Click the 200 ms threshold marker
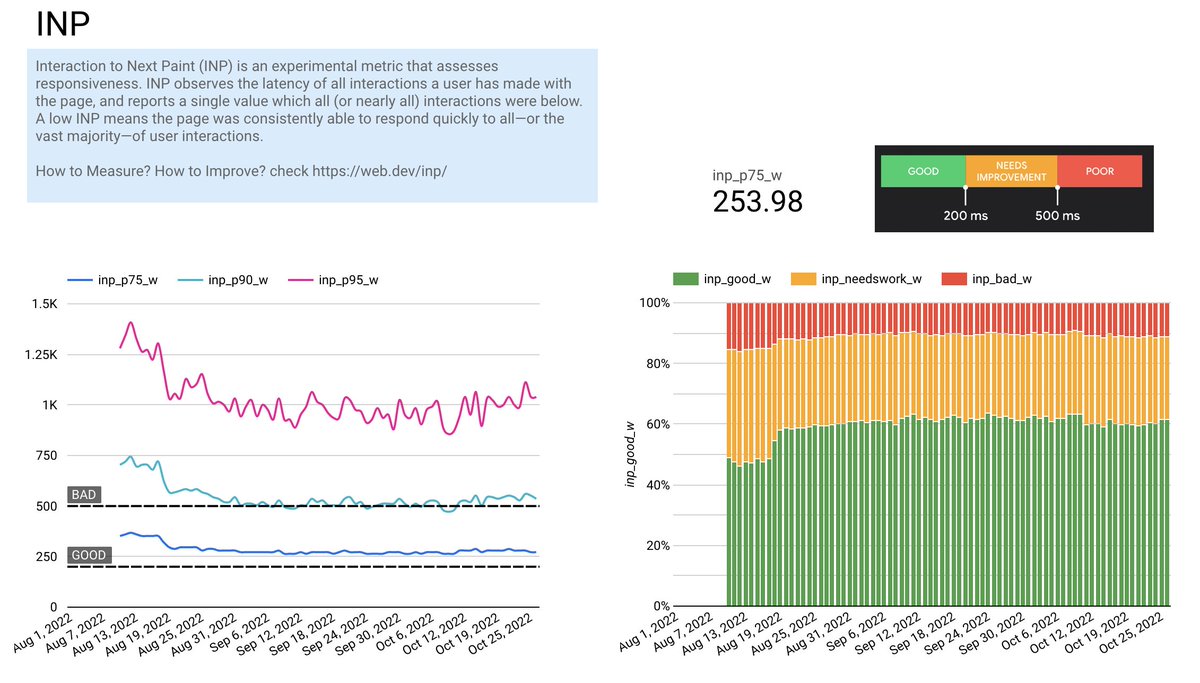This screenshot has height=683, width=1200. tap(964, 214)
